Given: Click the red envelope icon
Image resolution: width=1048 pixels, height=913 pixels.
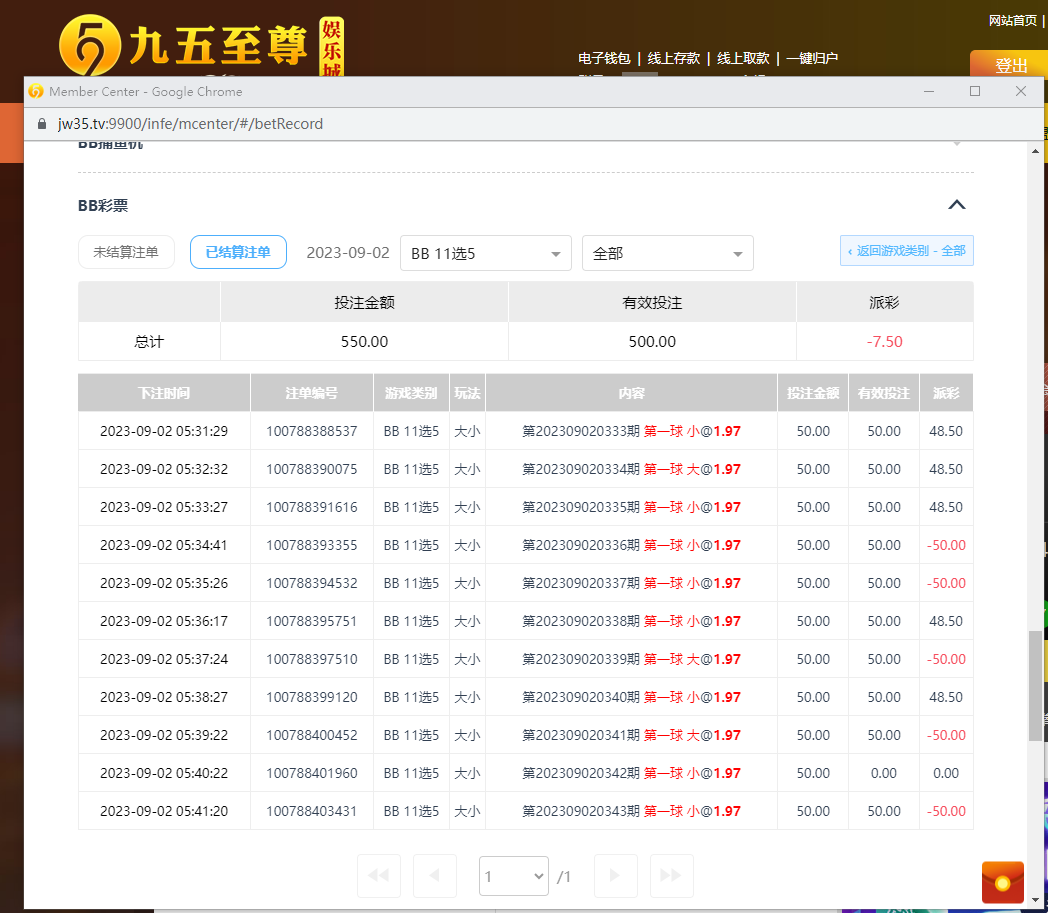Looking at the screenshot, I should 1003,882.
